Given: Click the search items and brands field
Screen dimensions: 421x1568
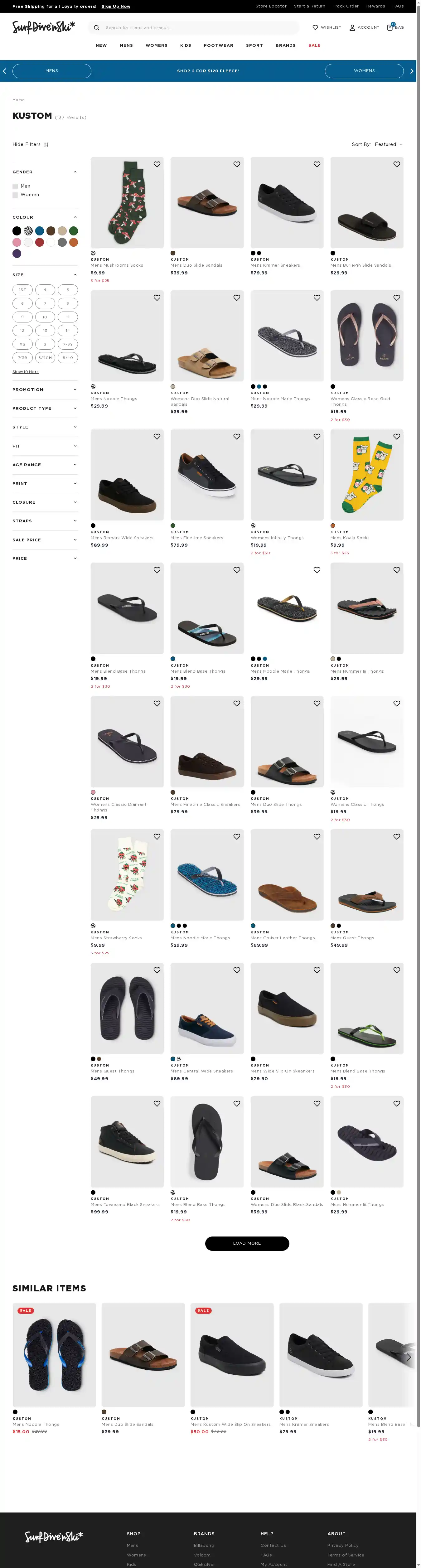Looking at the screenshot, I should tap(195, 27).
